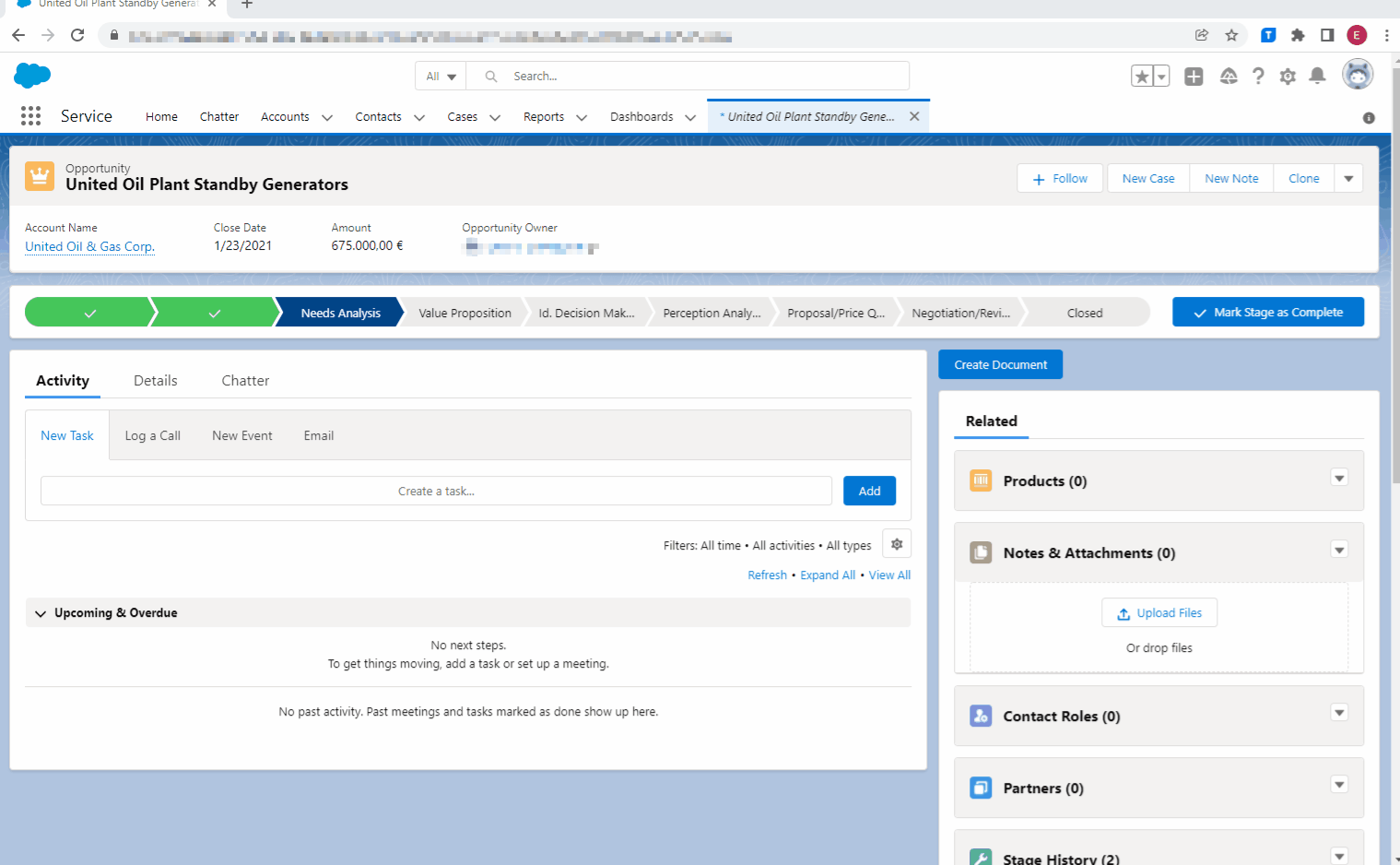Open the browser extensions puzzle icon
This screenshot has width=1400, height=865.
1298,35
